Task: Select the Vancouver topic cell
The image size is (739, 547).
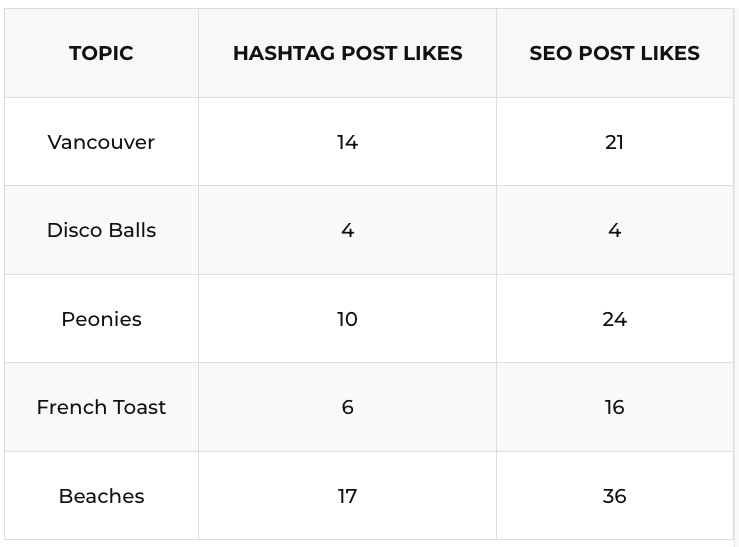Action: click(101, 142)
